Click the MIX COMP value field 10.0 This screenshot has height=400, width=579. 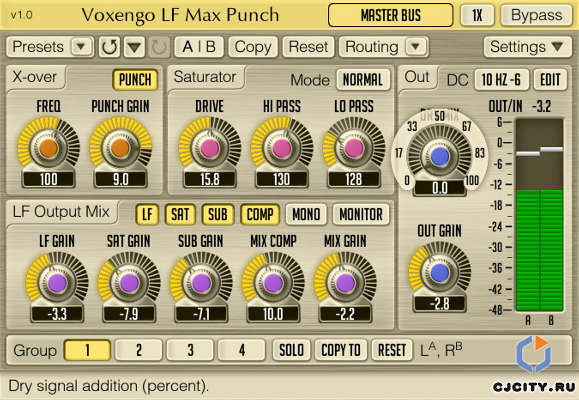273,314
